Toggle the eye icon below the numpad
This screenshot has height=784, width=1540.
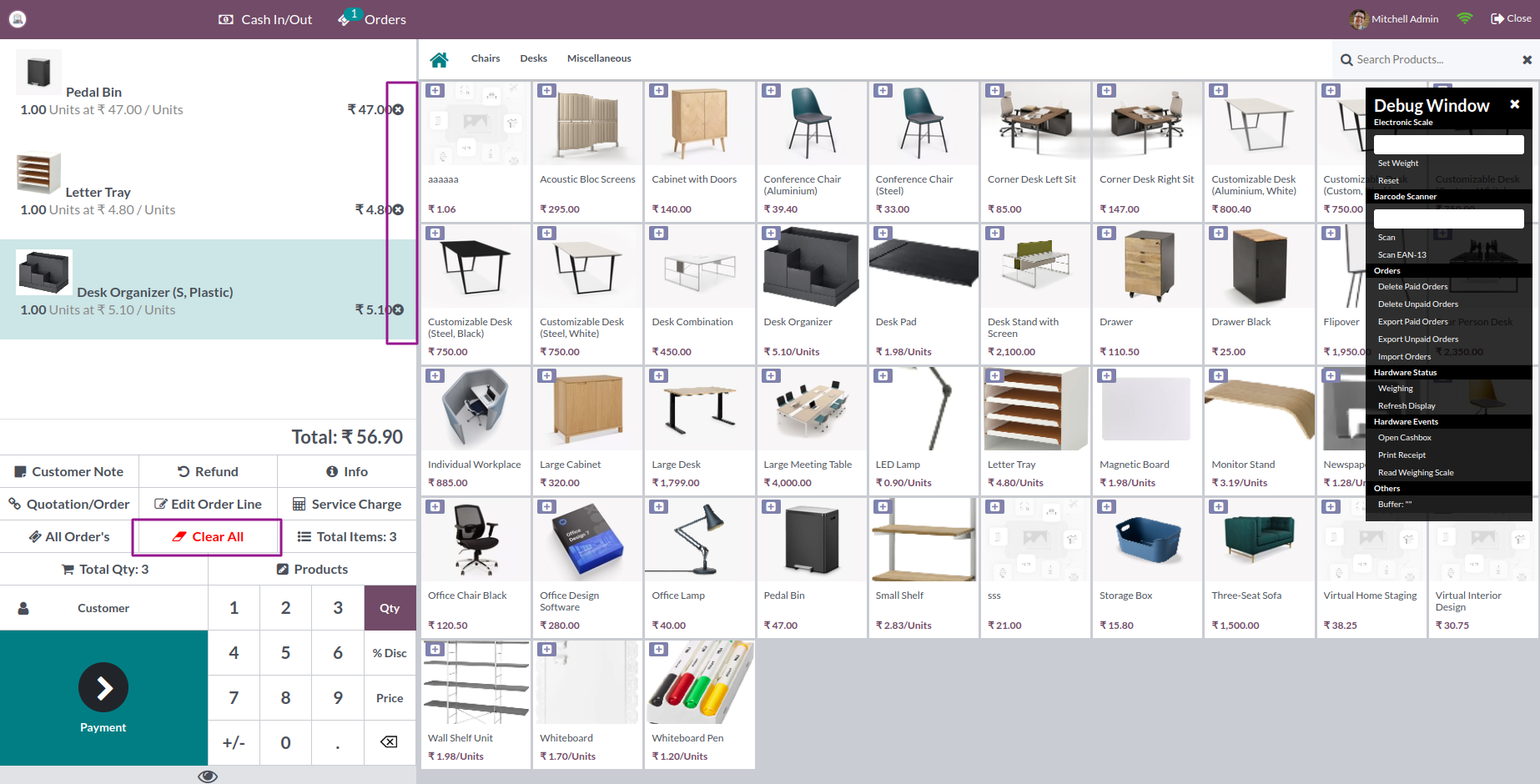pos(207,776)
